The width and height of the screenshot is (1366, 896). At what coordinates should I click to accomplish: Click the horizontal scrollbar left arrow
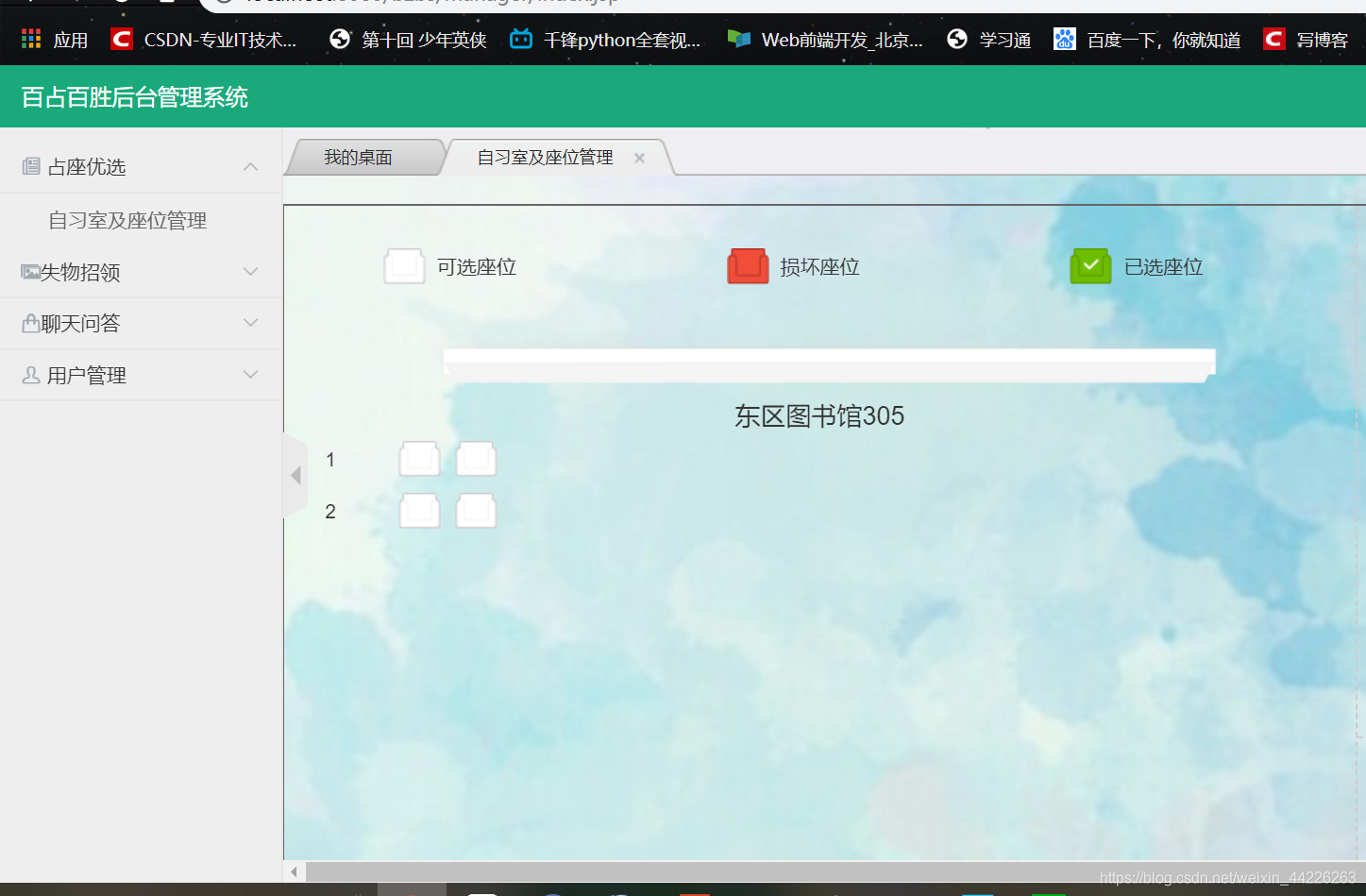[x=295, y=871]
